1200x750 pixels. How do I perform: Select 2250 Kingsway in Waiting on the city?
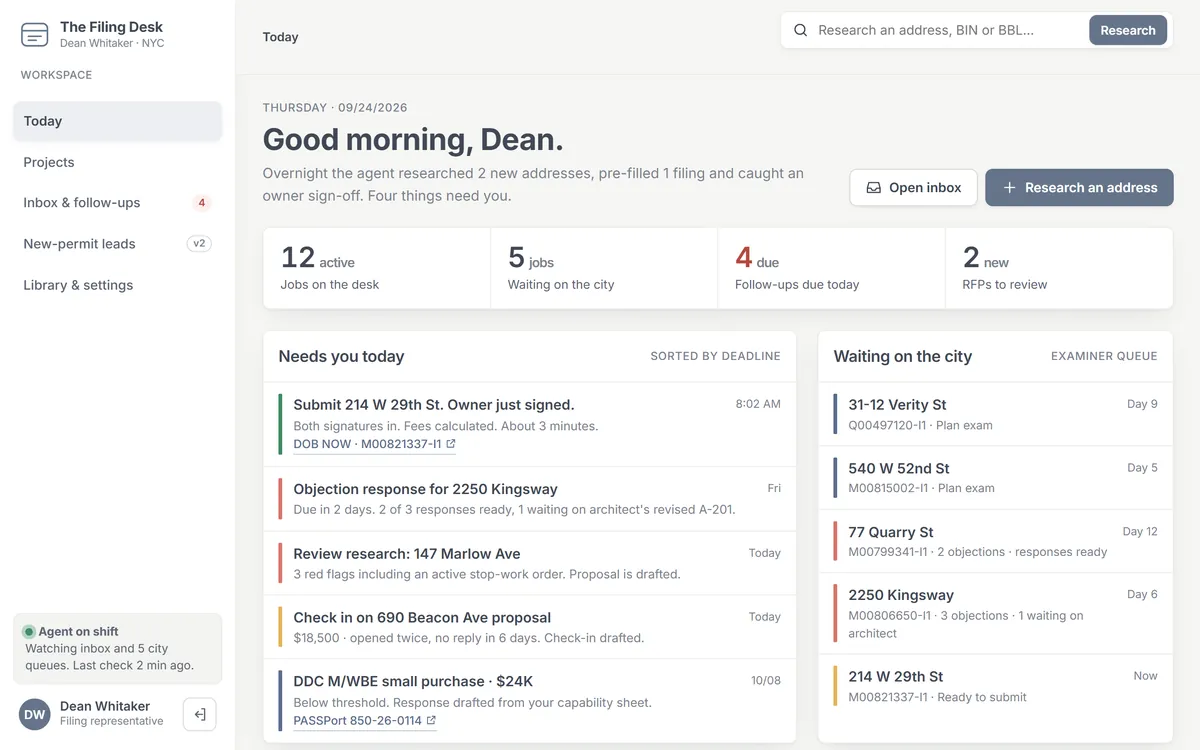coord(995,613)
